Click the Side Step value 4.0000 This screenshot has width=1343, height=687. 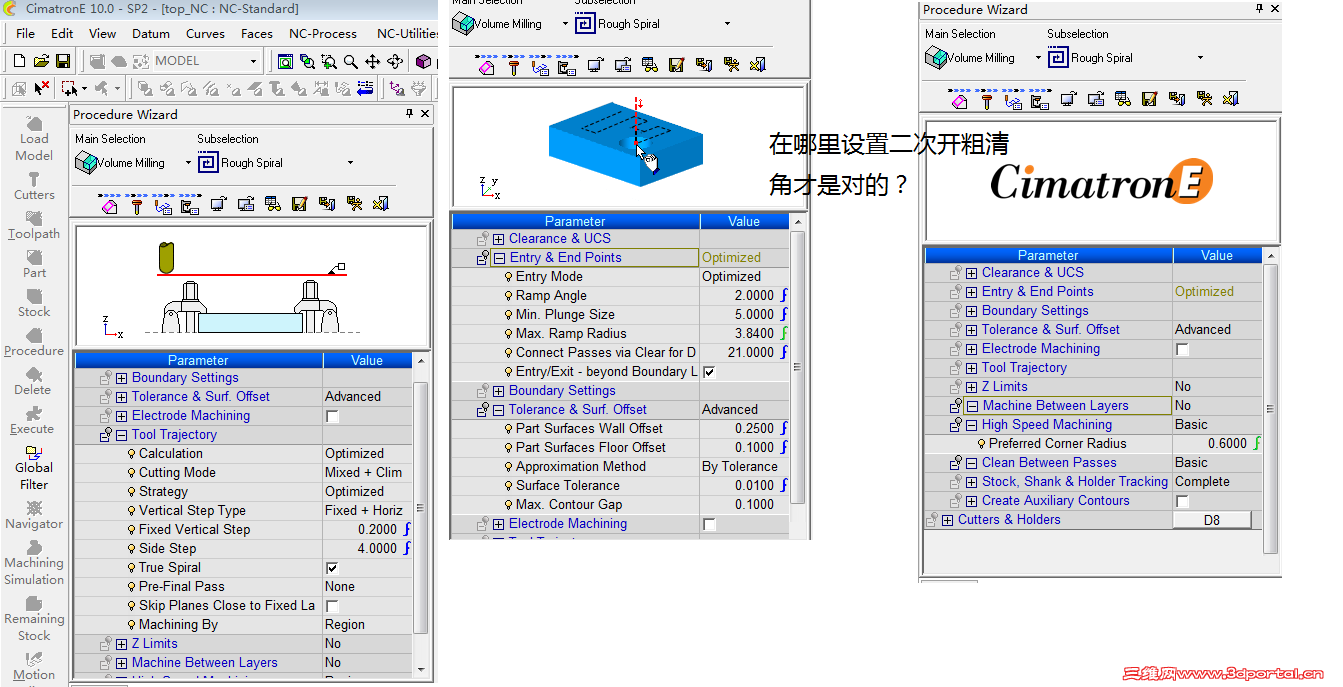tap(377, 549)
